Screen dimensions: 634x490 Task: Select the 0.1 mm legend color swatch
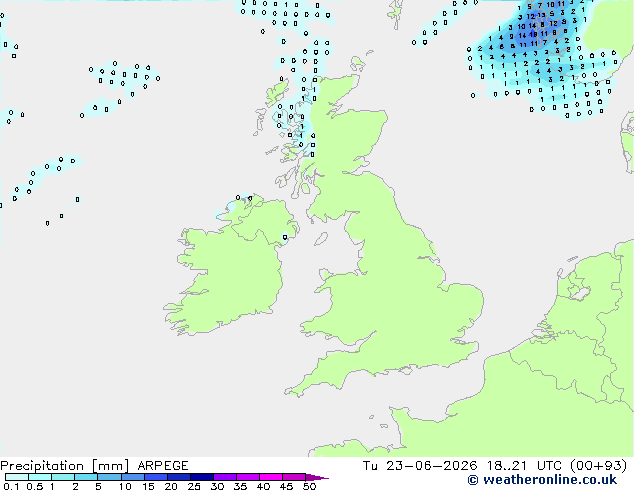pos(17,477)
